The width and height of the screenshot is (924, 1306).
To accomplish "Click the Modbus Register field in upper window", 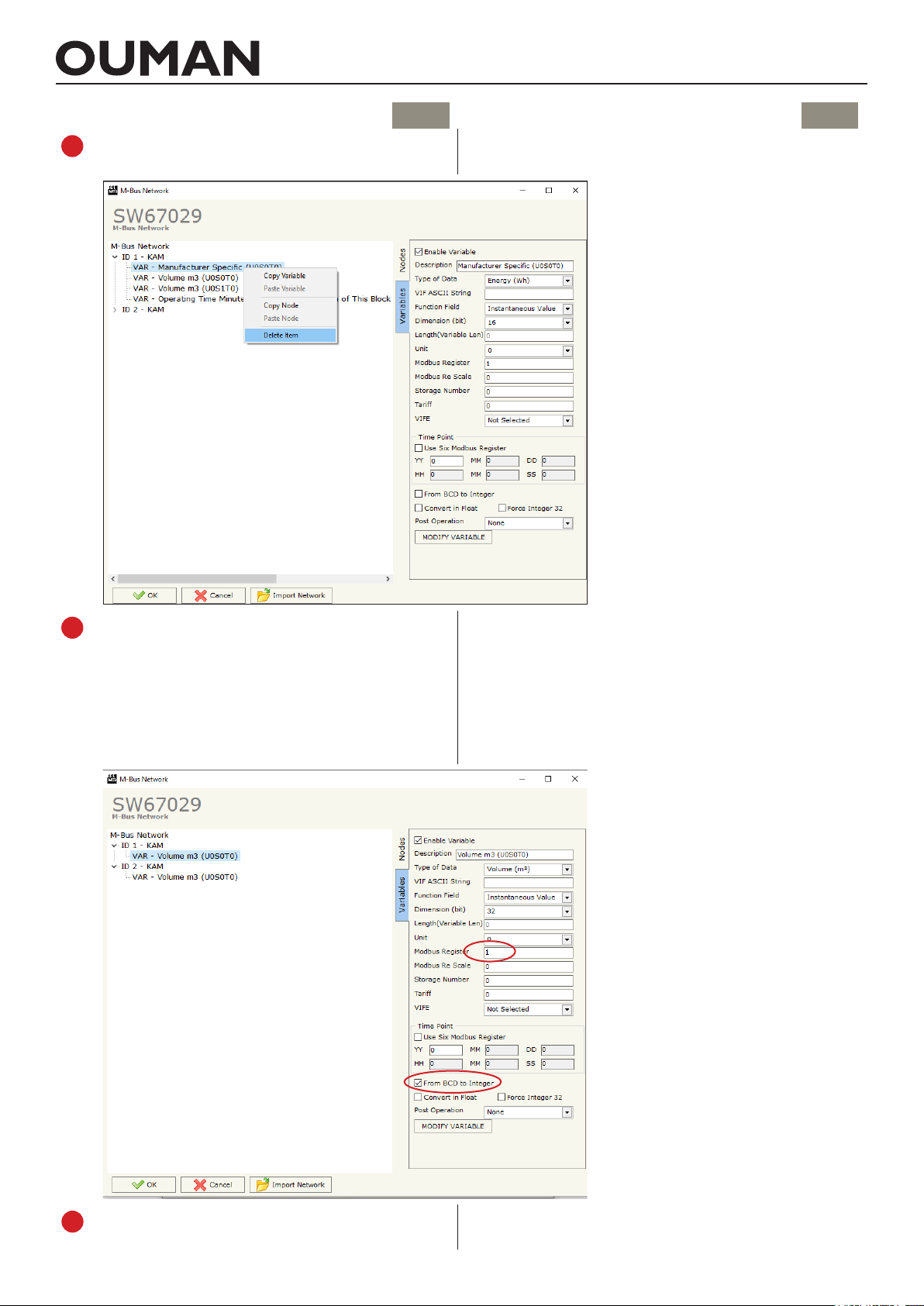I will pyautogui.click(x=529, y=364).
